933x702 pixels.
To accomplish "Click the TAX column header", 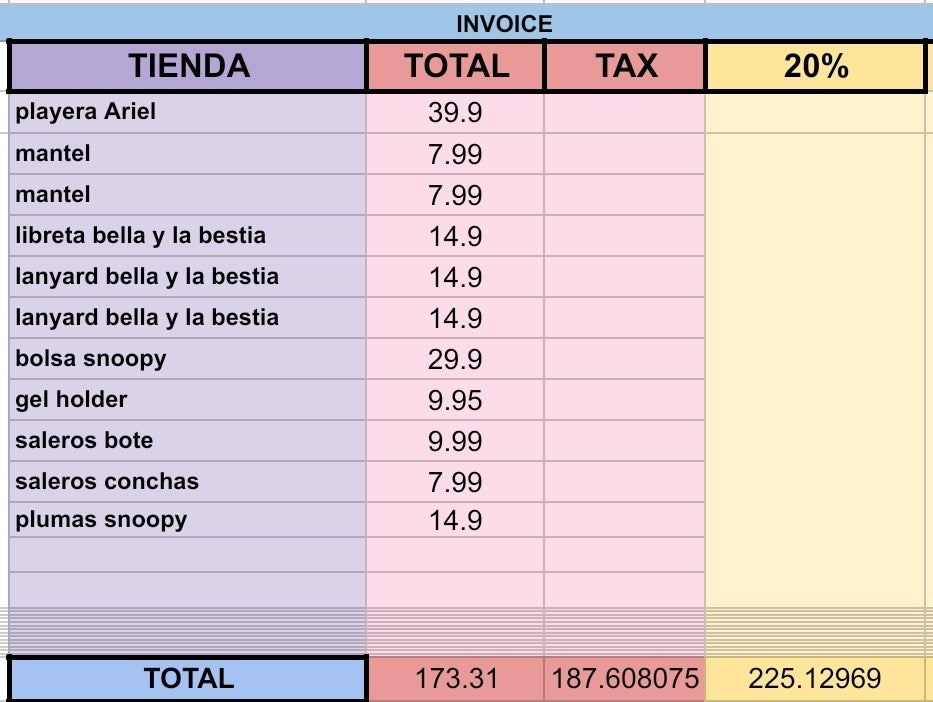I will click(626, 66).
